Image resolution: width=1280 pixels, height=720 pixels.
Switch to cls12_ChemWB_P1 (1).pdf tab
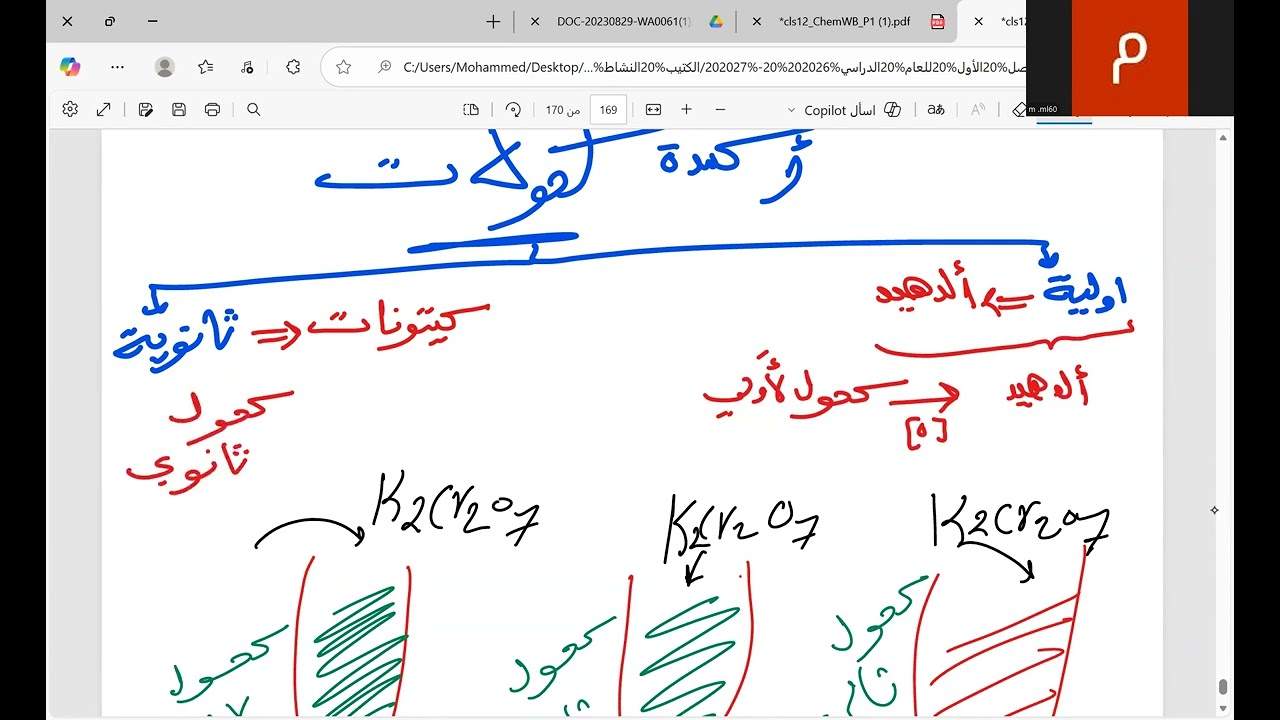845,21
